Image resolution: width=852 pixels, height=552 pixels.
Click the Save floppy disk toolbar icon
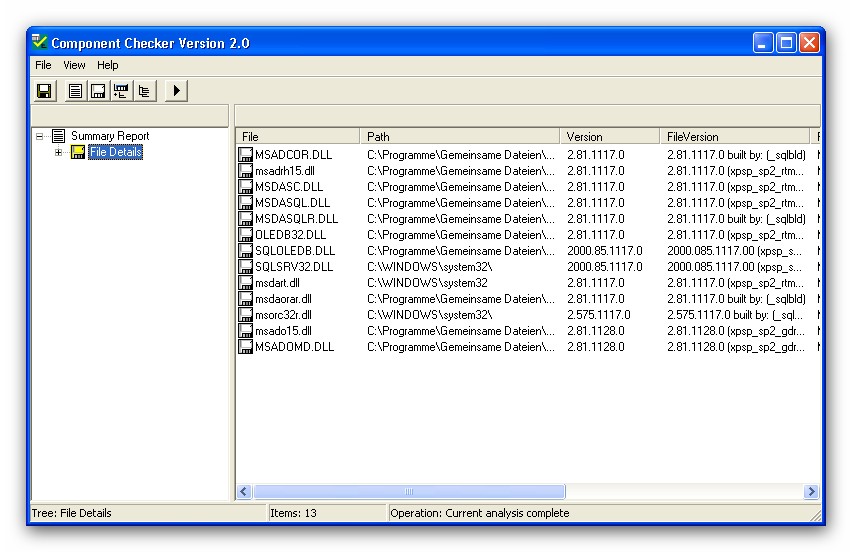45,91
